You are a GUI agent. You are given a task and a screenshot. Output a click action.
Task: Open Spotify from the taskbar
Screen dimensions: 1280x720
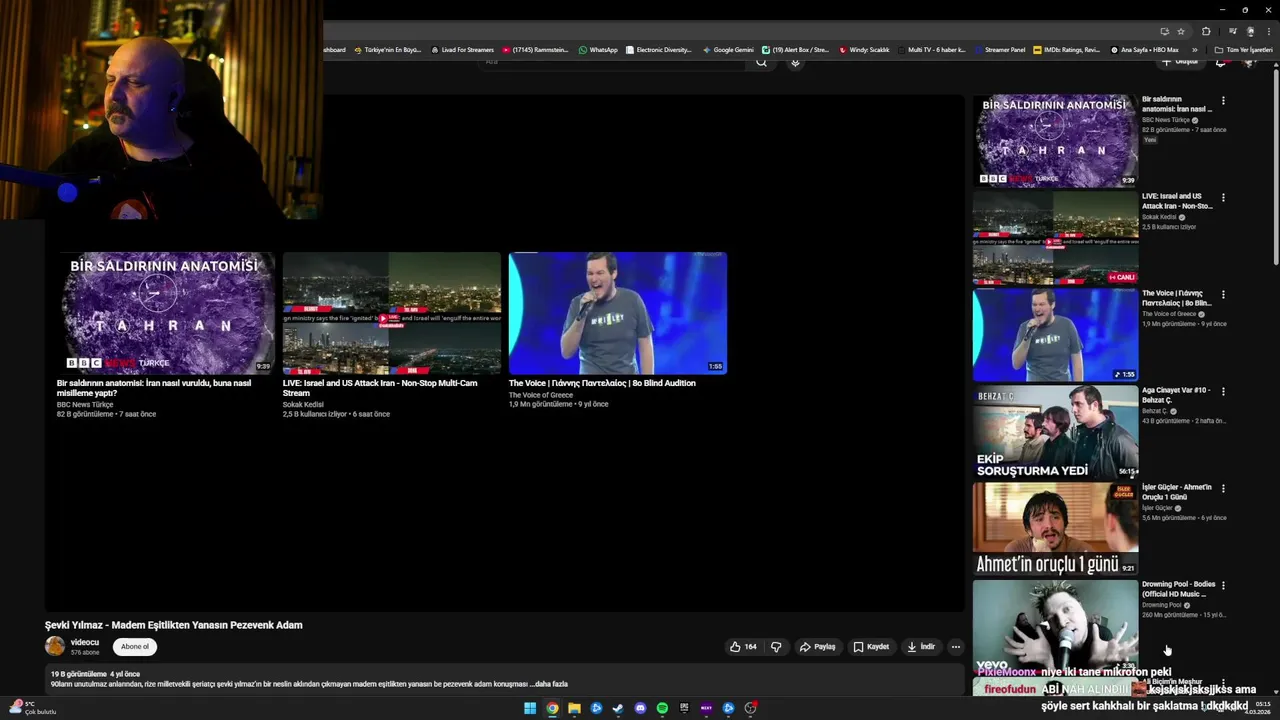(662, 708)
